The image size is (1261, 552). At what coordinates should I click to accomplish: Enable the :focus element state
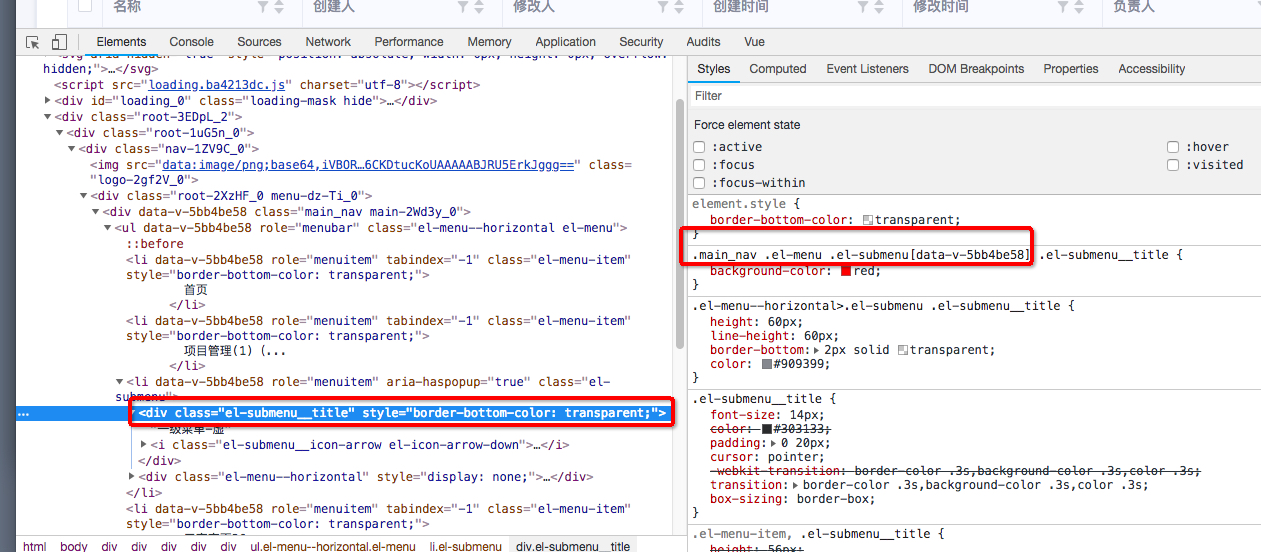700,165
